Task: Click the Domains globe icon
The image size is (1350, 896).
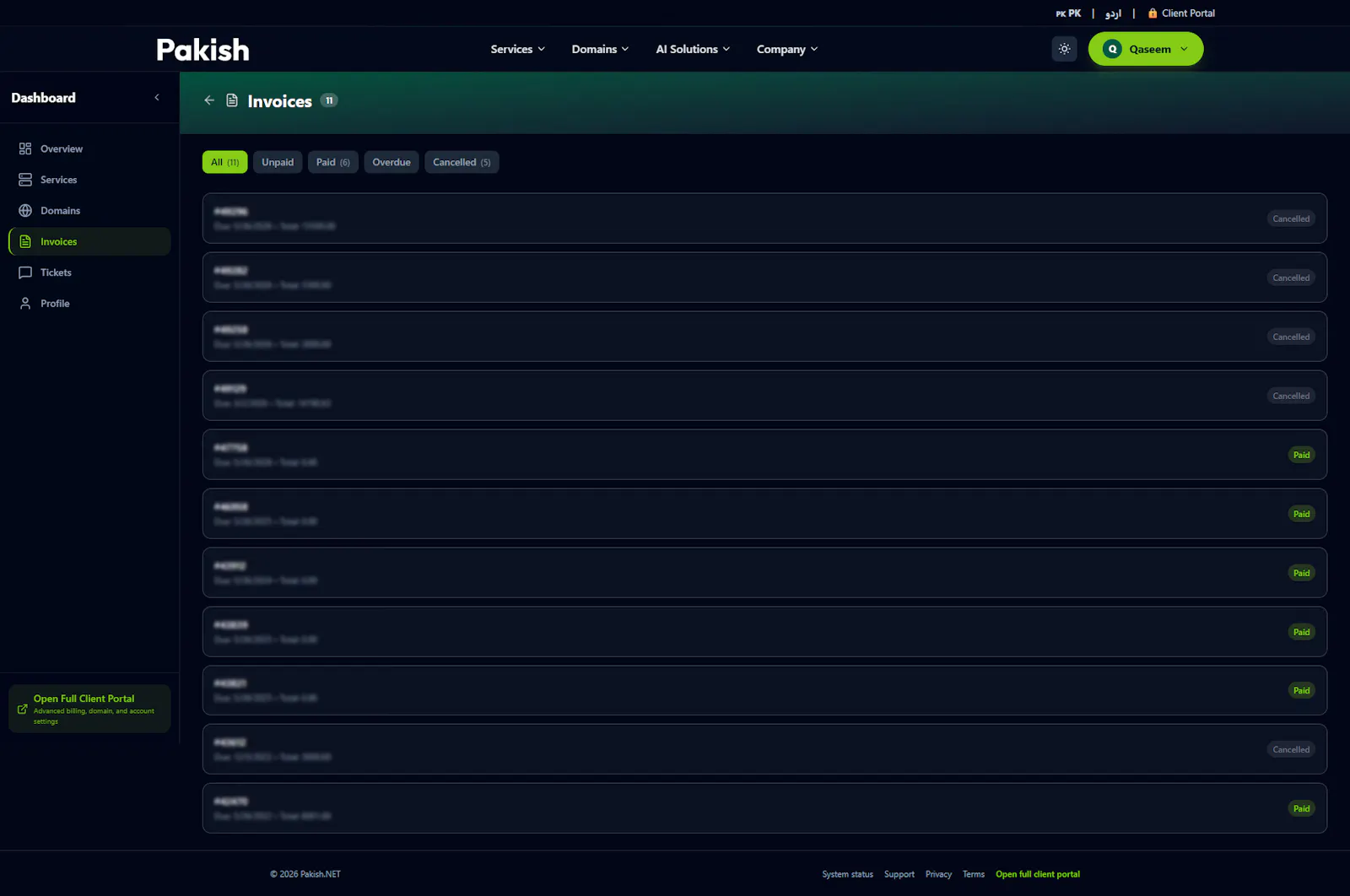Action: (25, 211)
